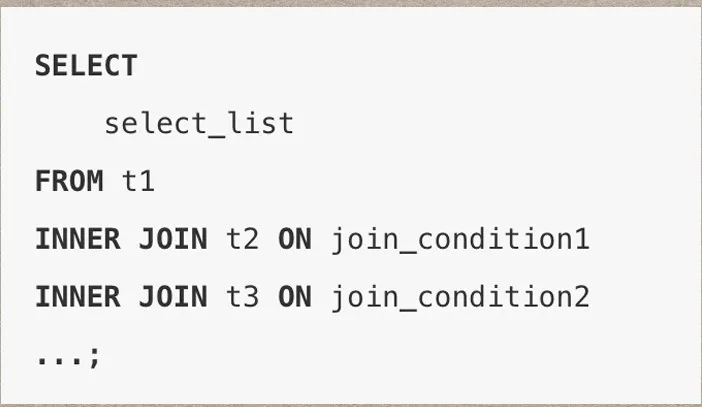
Task: Click the join_condition1 text
Action: click(460, 240)
